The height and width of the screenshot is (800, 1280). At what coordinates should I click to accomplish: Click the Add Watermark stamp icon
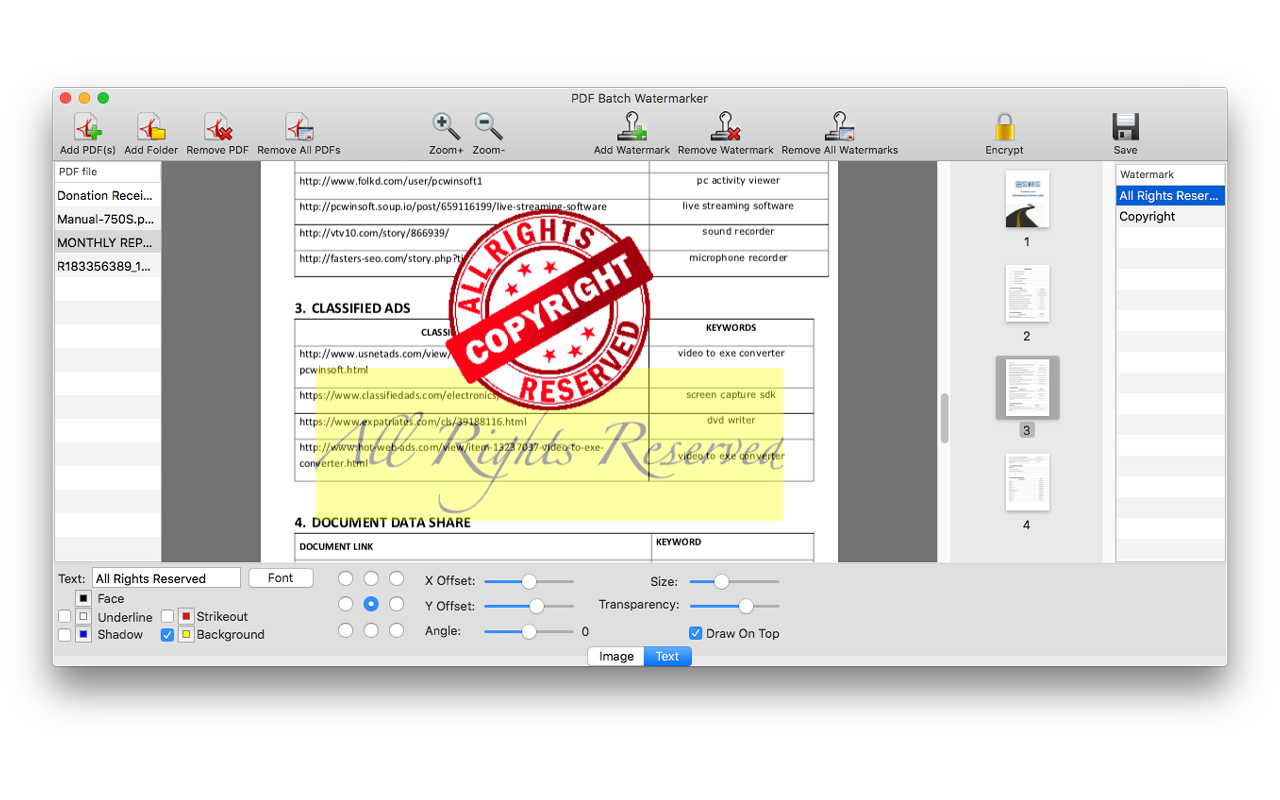631,127
